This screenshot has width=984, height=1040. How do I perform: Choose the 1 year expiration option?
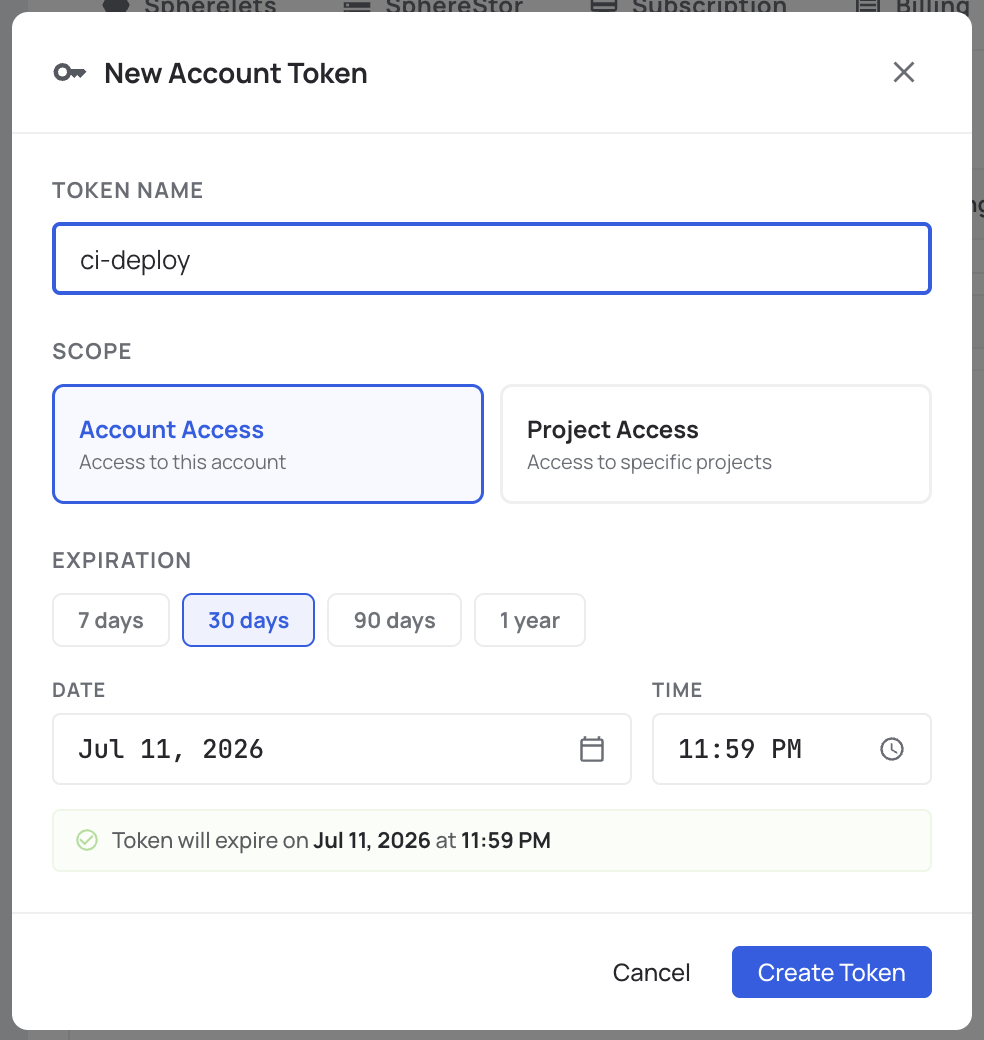[x=530, y=620]
